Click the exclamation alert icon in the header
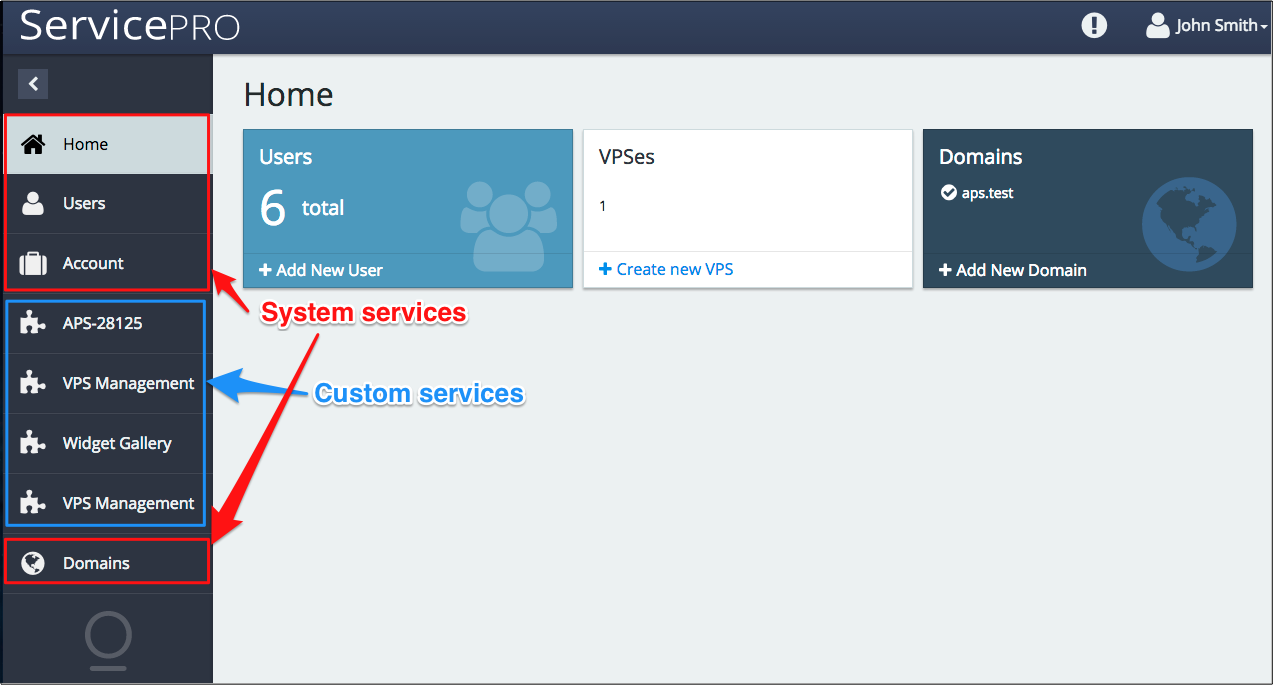Image resolution: width=1273 pixels, height=685 pixels. tap(1094, 26)
